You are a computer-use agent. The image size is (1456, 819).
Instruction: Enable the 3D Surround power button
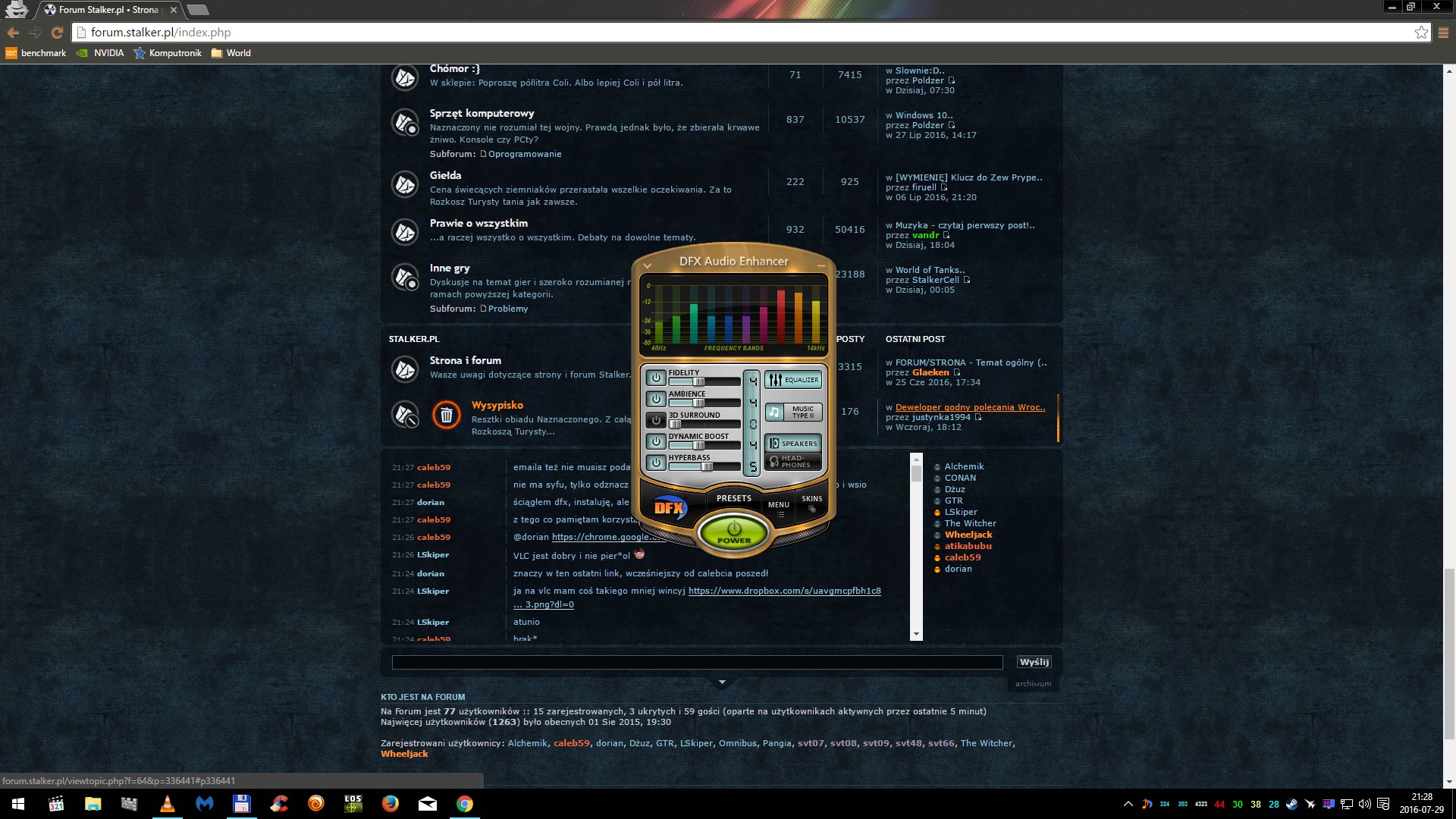656,420
